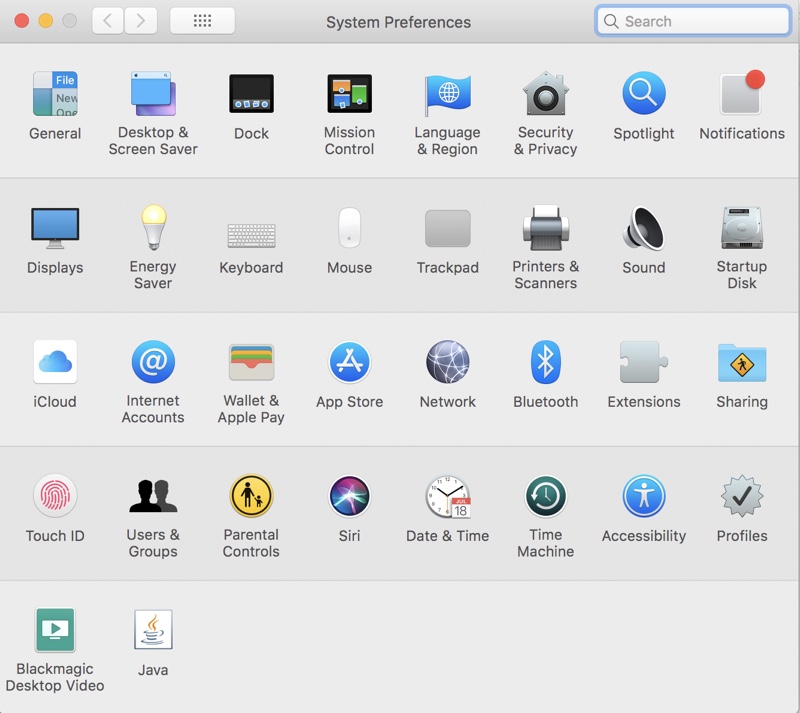Minimize window with the yellow button
The height and width of the screenshot is (713, 800).
pos(46,21)
